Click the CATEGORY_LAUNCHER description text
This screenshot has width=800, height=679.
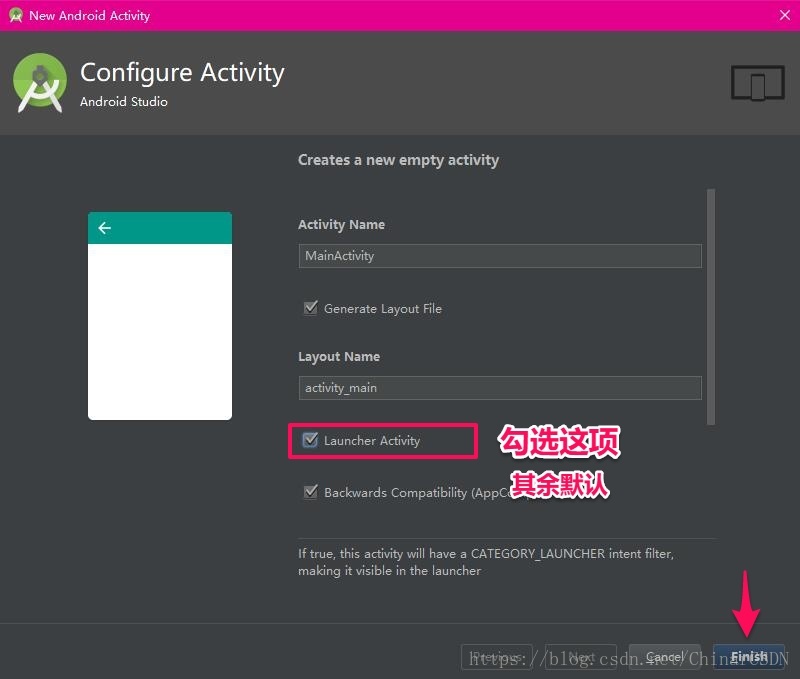[486, 562]
